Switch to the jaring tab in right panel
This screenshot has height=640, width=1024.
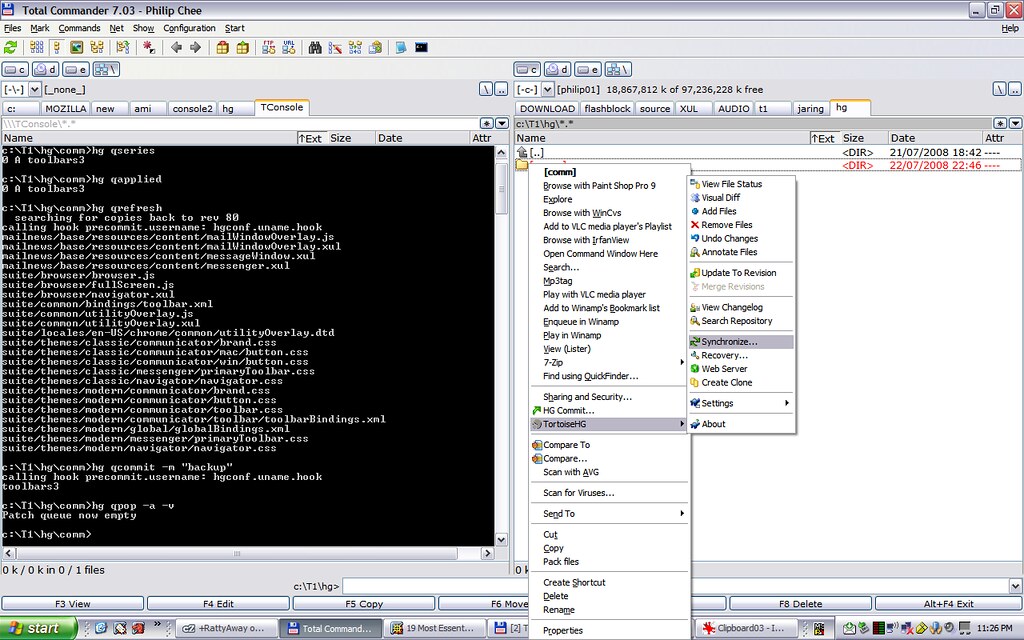810,108
